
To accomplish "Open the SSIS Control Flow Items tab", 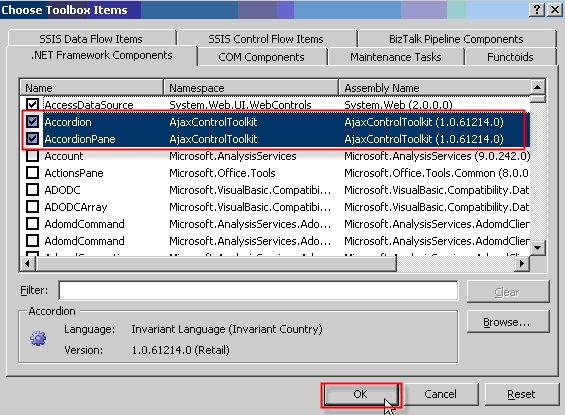I will [x=266, y=39].
